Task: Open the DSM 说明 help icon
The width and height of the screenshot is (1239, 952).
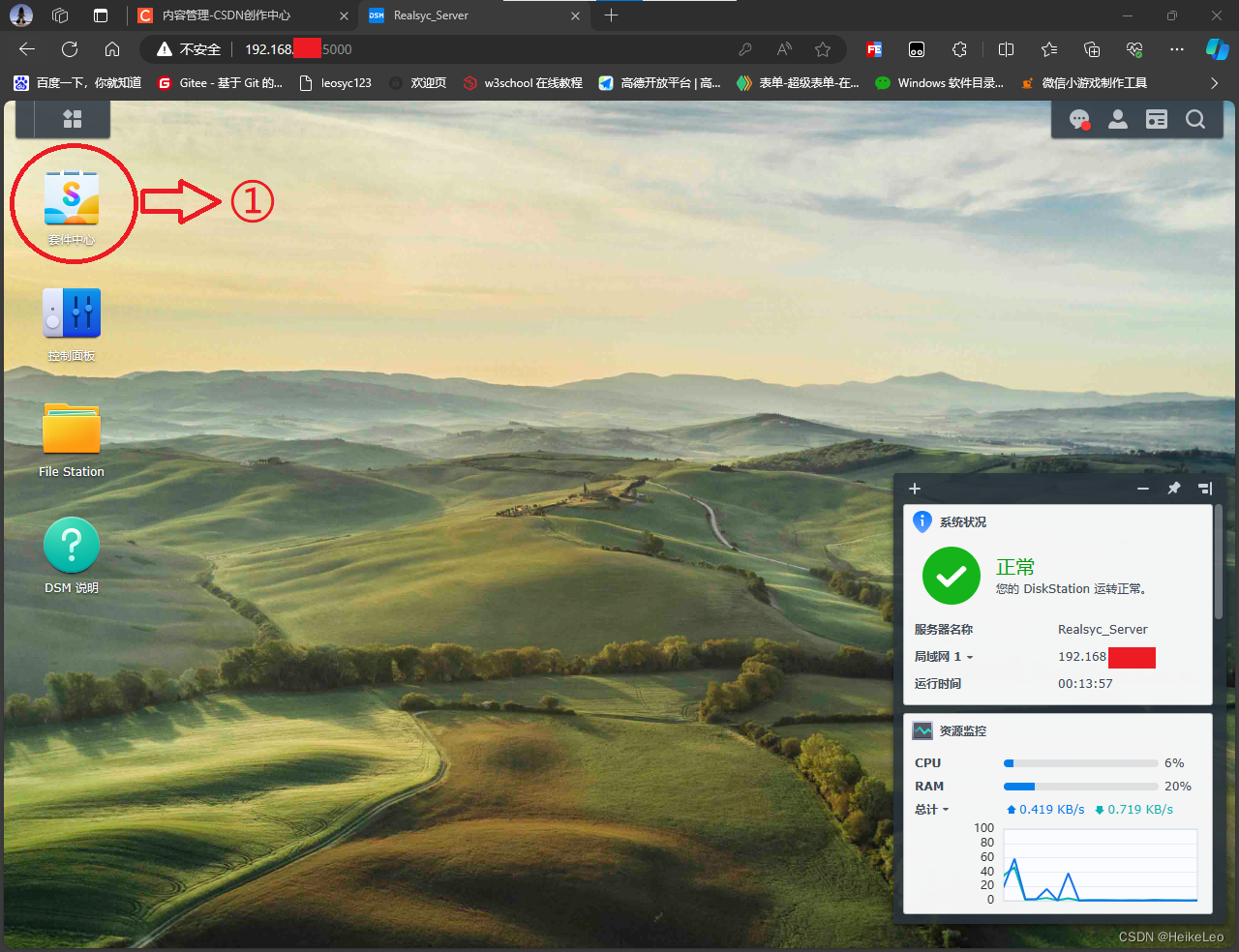Action: pyautogui.click(x=72, y=545)
